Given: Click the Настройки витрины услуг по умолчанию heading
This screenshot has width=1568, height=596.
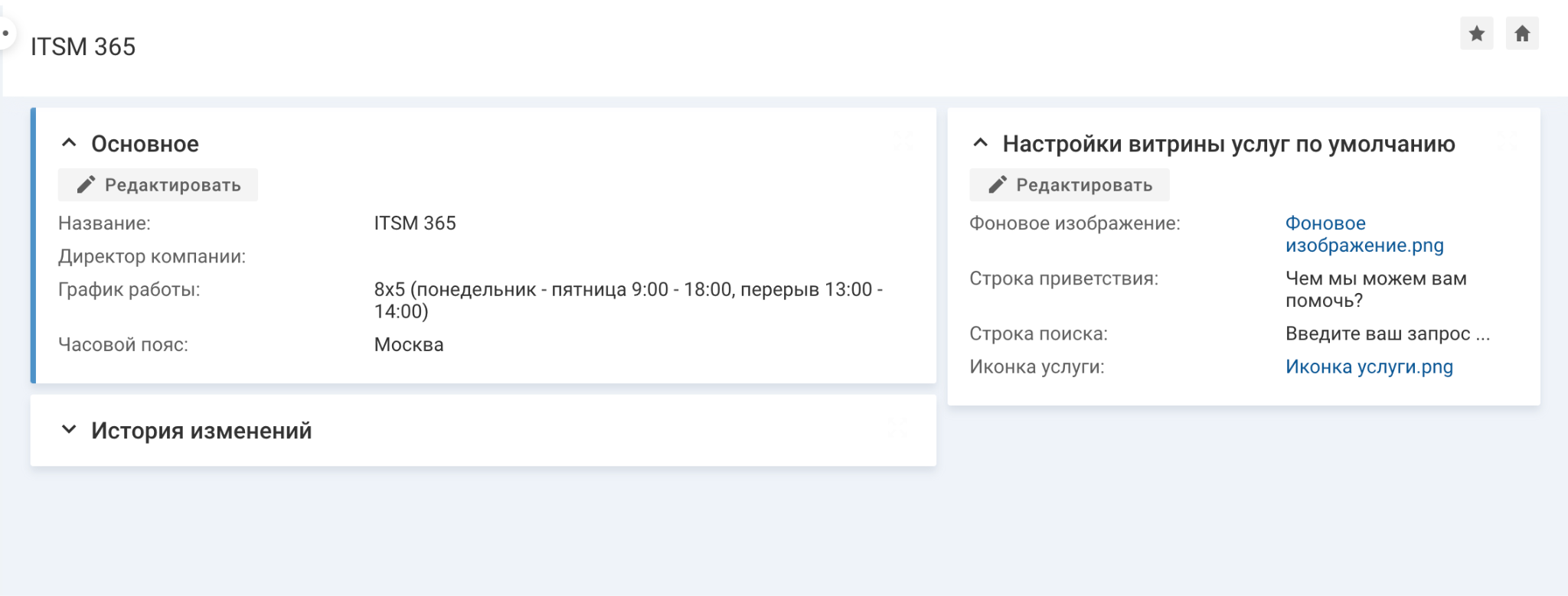Looking at the screenshot, I should pos(1229,144).
